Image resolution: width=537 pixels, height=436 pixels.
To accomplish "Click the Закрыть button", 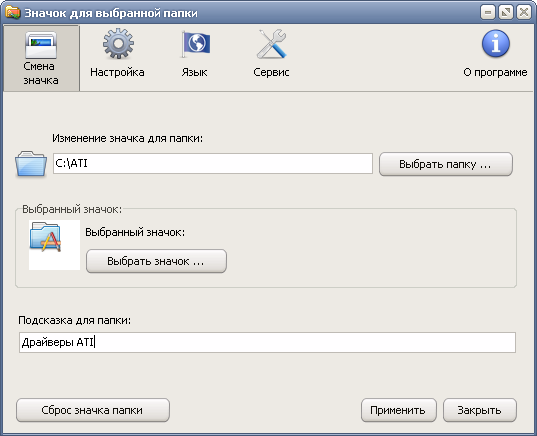I will pyautogui.click(x=479, y=410).
